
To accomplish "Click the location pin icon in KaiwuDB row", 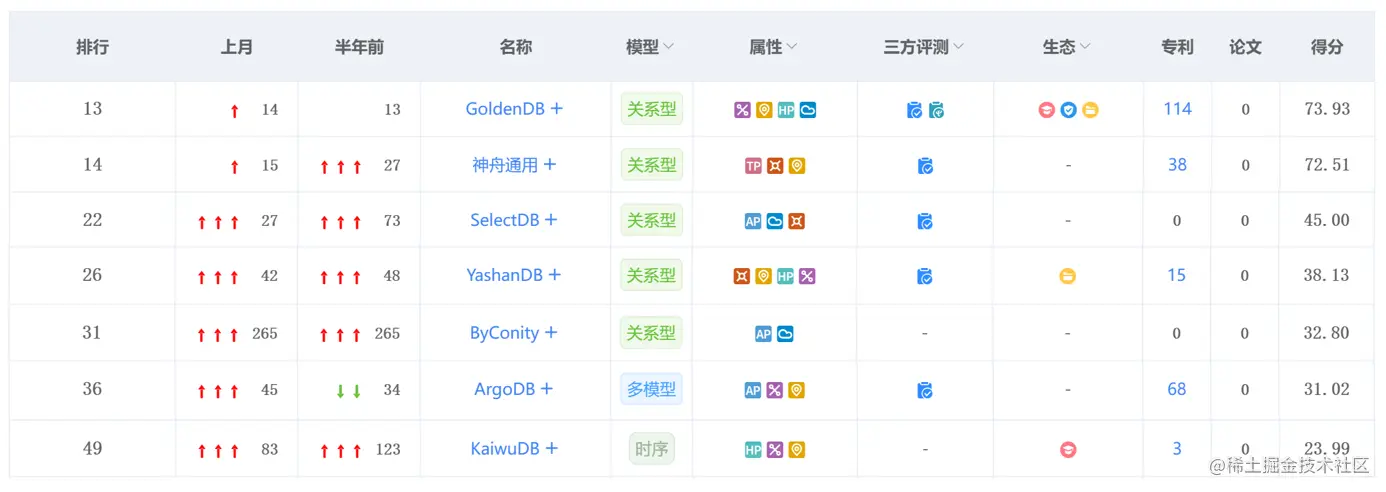I will 796,450.
